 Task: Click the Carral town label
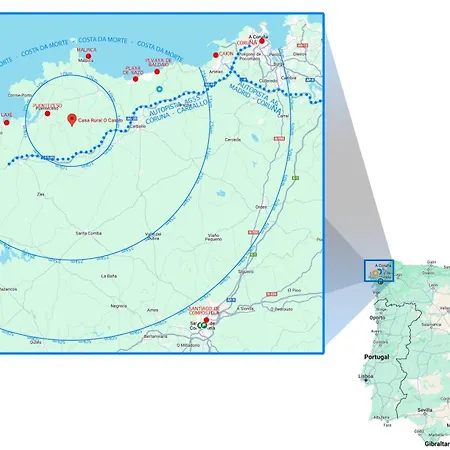283,116
